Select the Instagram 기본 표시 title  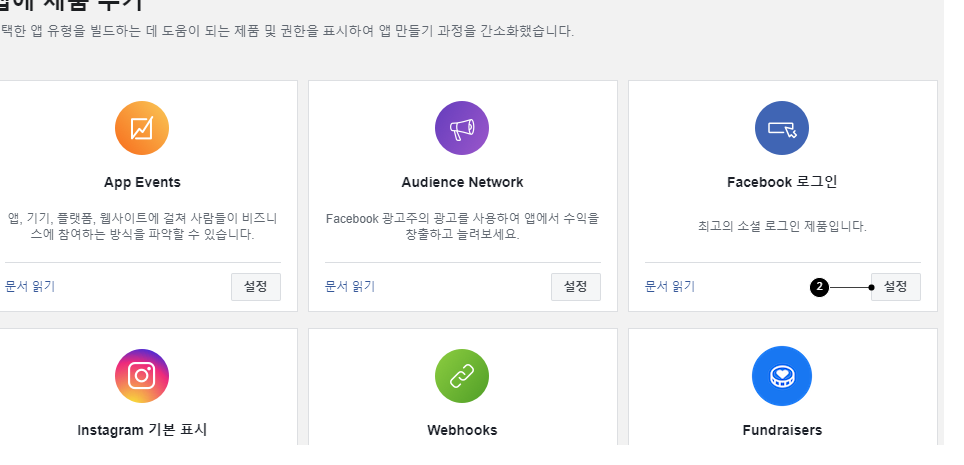point(143,430)
